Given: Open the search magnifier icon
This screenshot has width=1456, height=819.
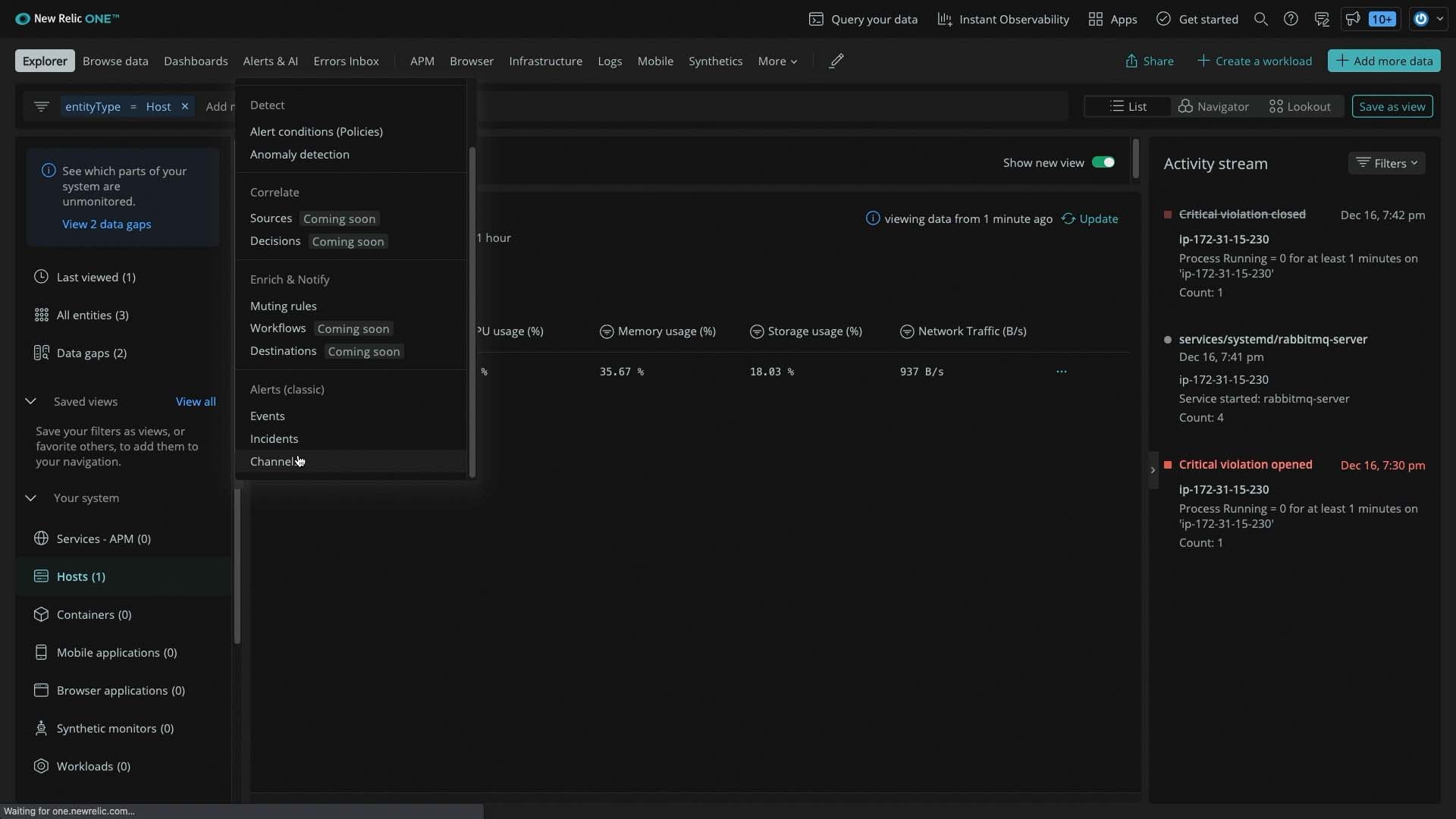Looking at the screenshot, I should (x=1260, y=19).
